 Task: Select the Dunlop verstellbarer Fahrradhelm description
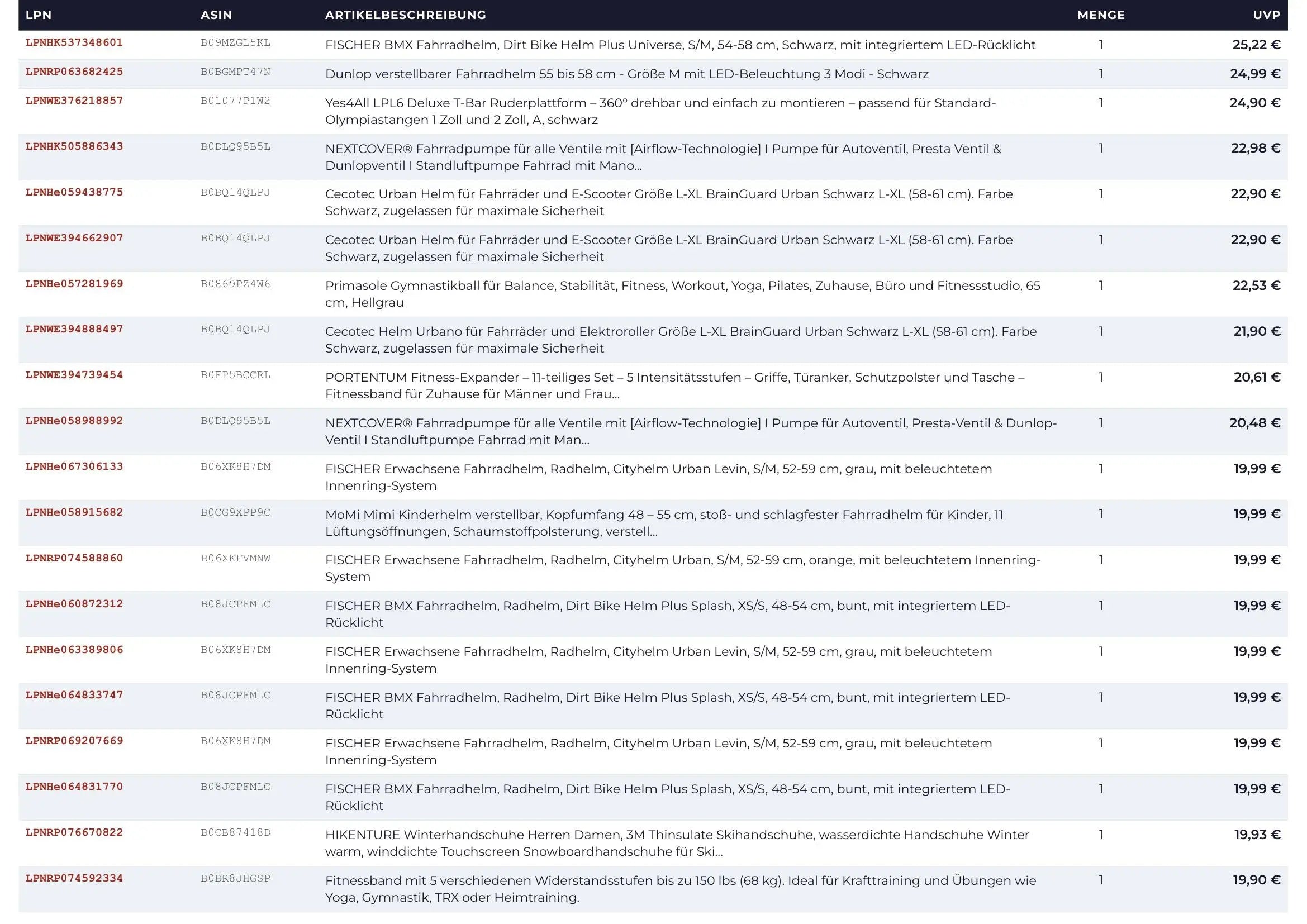point(627,74)
